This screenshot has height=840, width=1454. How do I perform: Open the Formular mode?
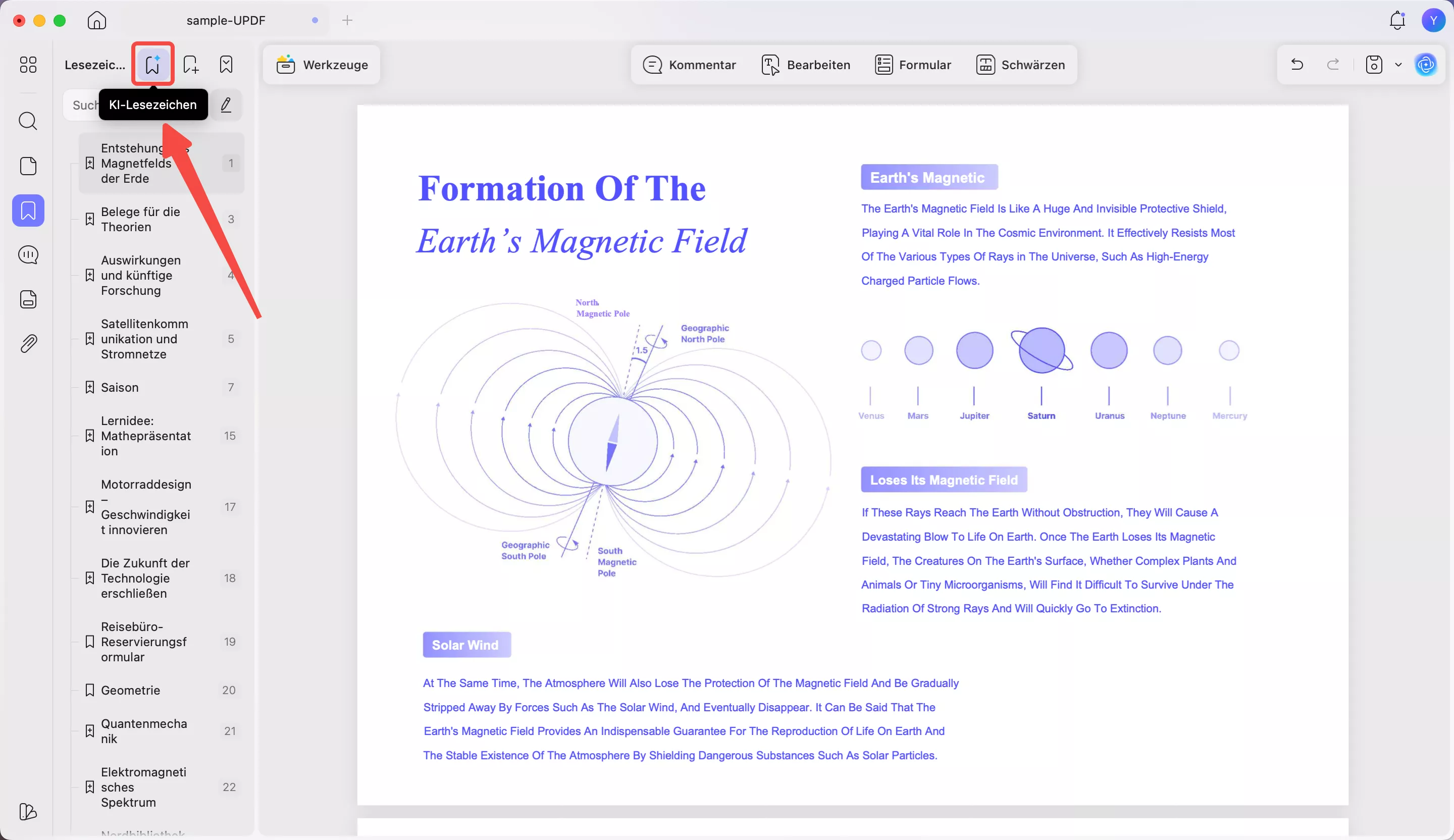tap(913, 65)
